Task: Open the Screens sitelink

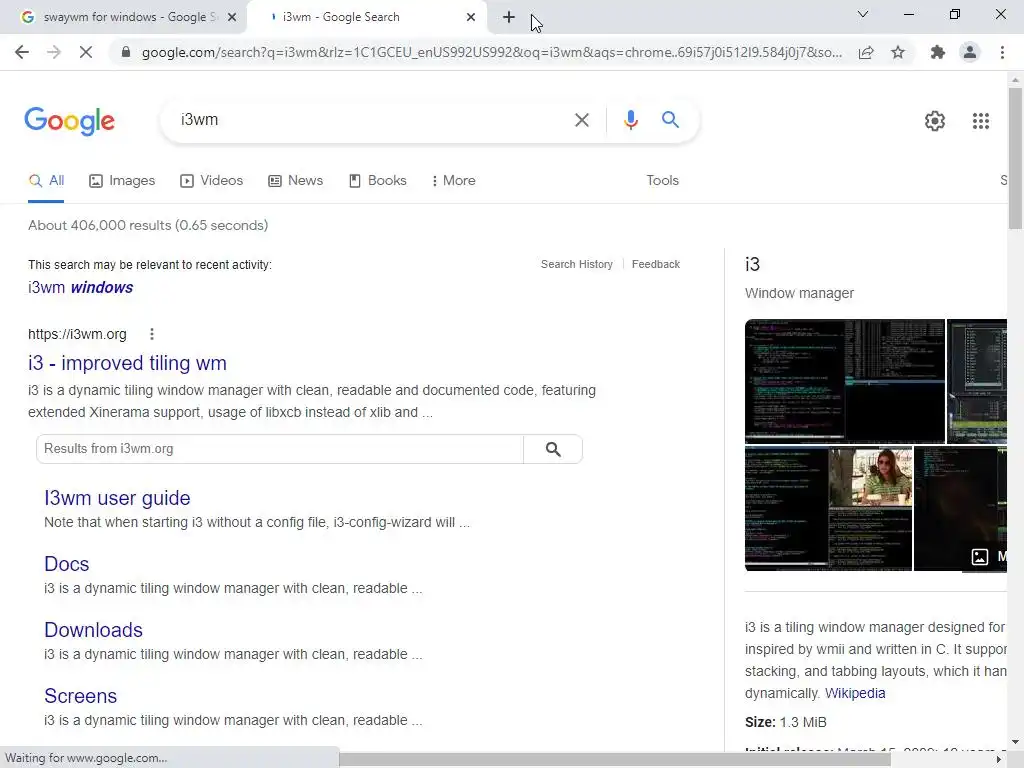Action: click(80, 696)
